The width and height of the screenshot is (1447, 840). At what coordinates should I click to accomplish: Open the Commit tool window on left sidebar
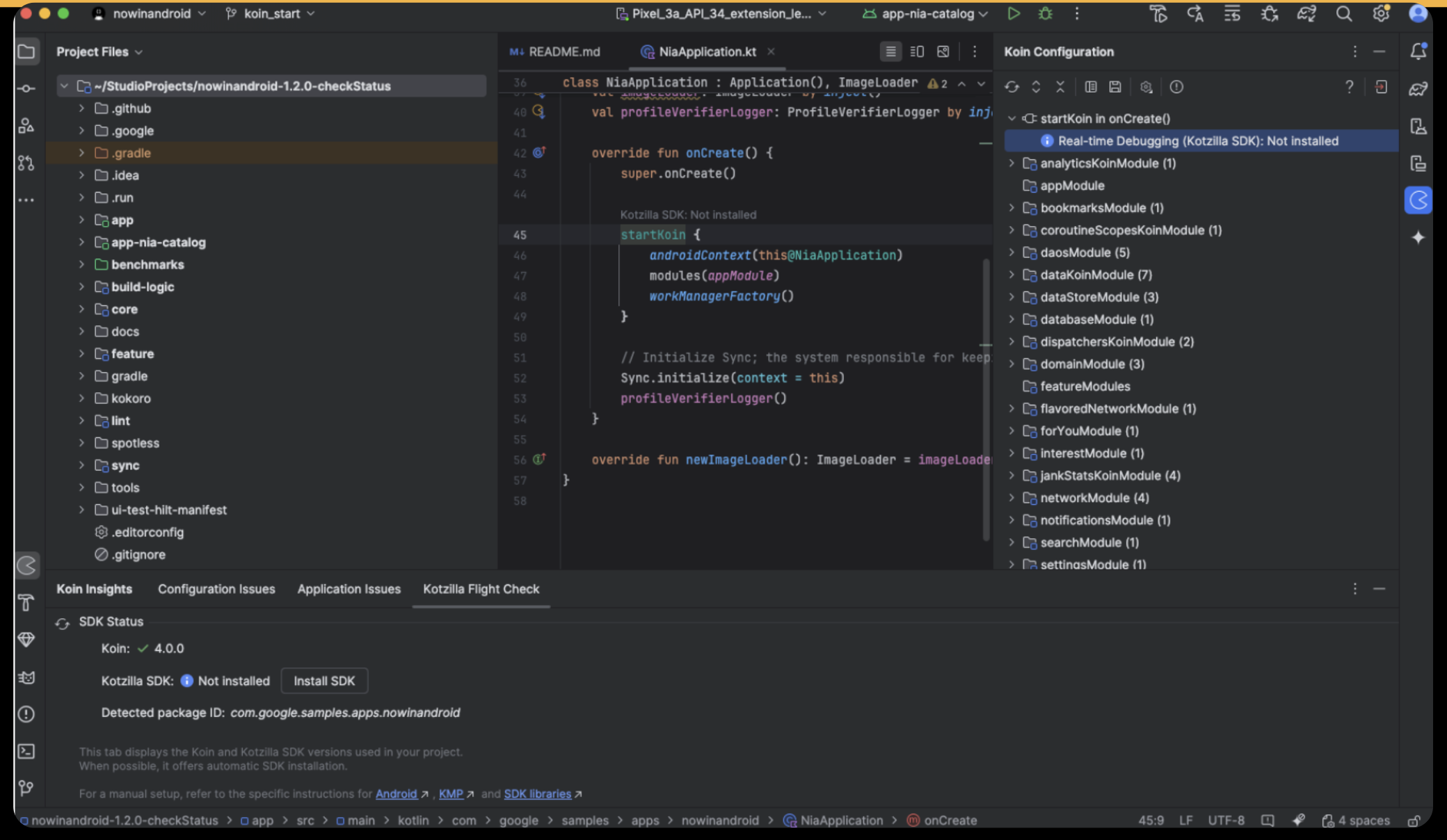(26, 88)
